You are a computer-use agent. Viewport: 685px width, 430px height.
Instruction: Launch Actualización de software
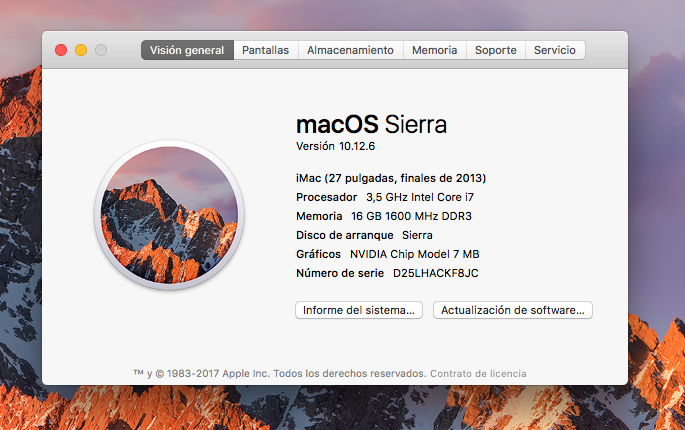[512, 310]
